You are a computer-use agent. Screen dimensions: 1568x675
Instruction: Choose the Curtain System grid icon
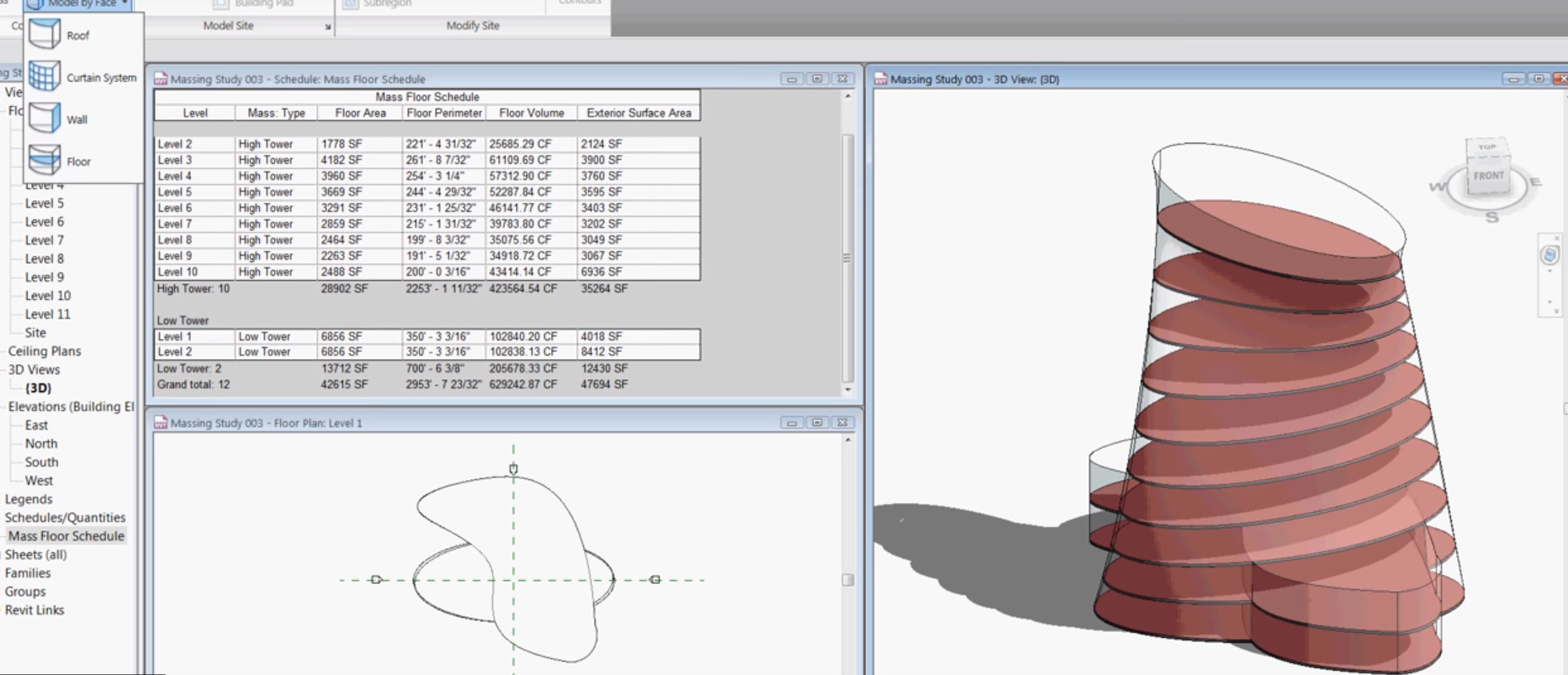(45, 76)
